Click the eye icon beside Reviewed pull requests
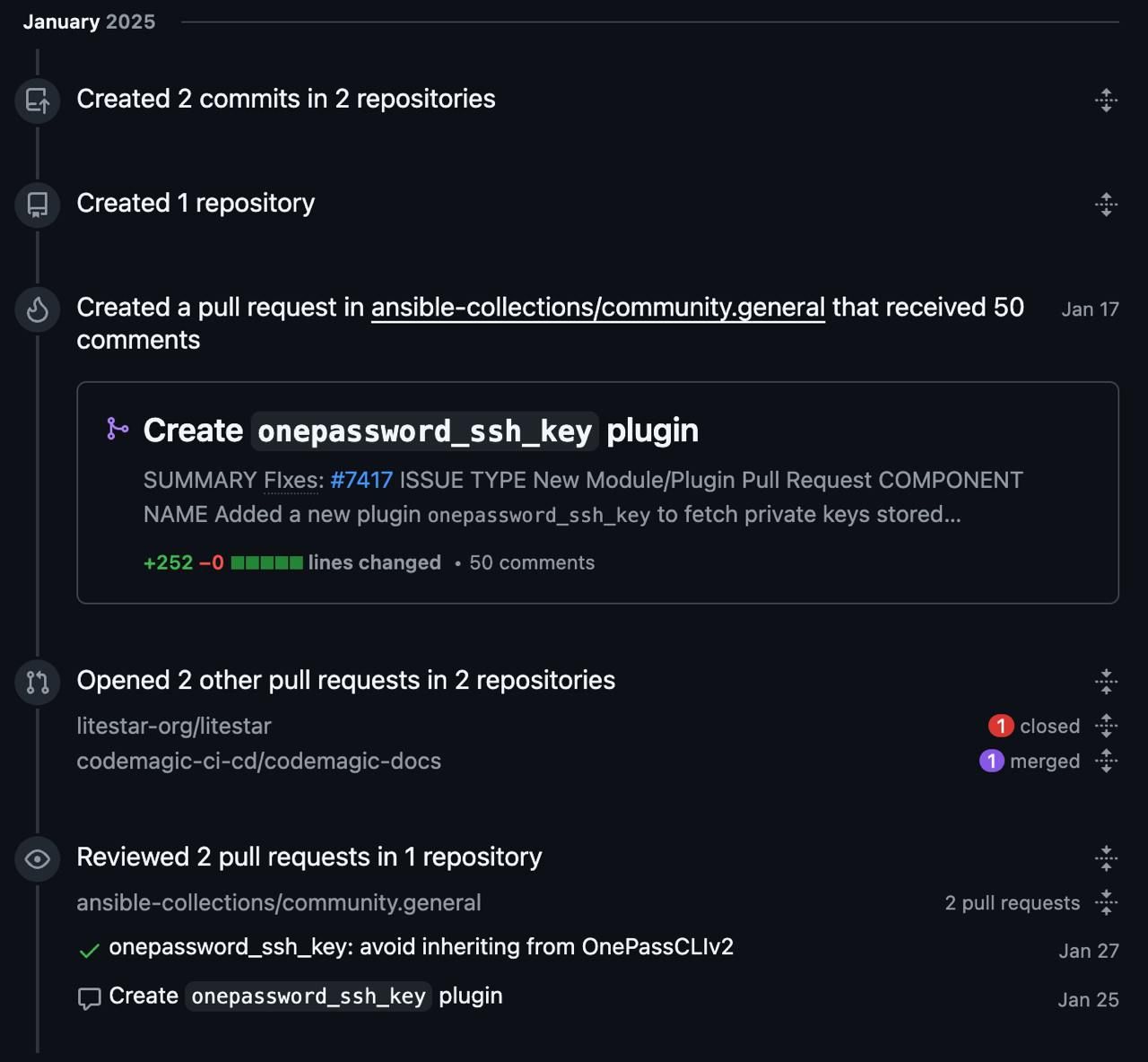1148x1062 pixels. pyautogui.click(x=38, y=859)
